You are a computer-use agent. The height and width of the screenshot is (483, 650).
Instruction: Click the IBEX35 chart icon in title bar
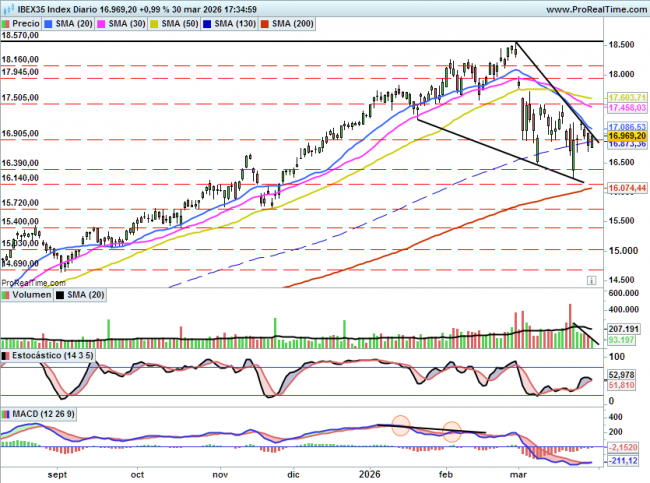tap(8, 8)
